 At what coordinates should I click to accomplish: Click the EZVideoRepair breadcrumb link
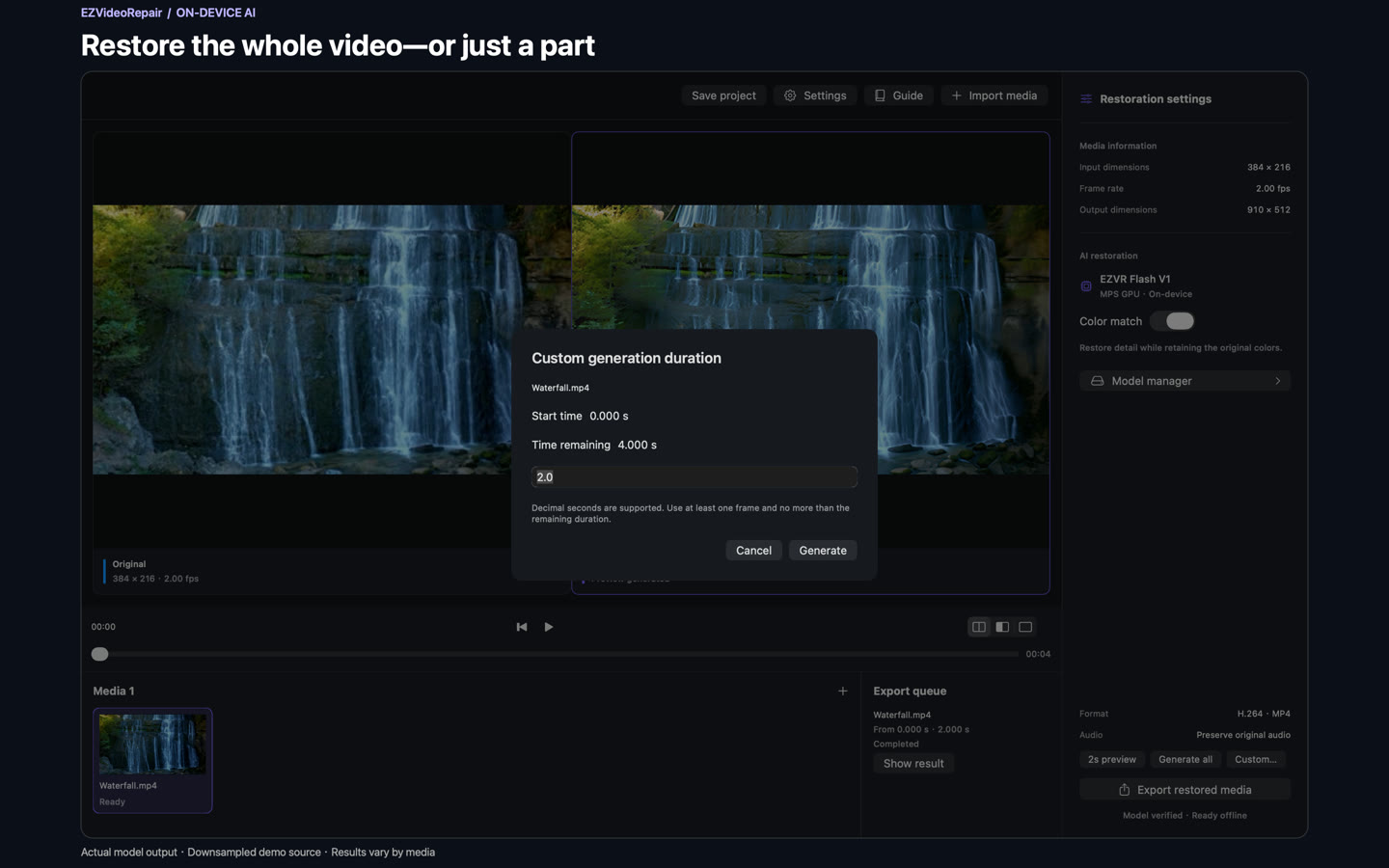coord(122,13)
